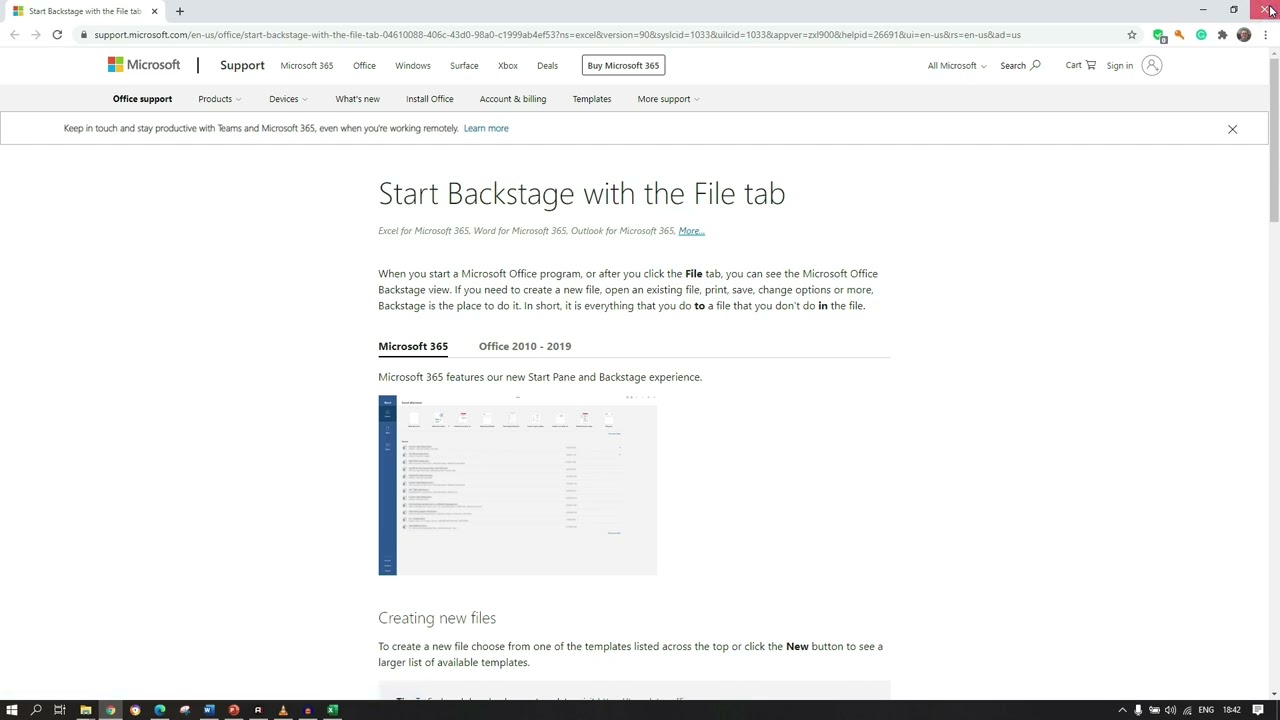The image size is (1280, 720).
Task: Open Surface in top navigation
Action: (464, 66)
